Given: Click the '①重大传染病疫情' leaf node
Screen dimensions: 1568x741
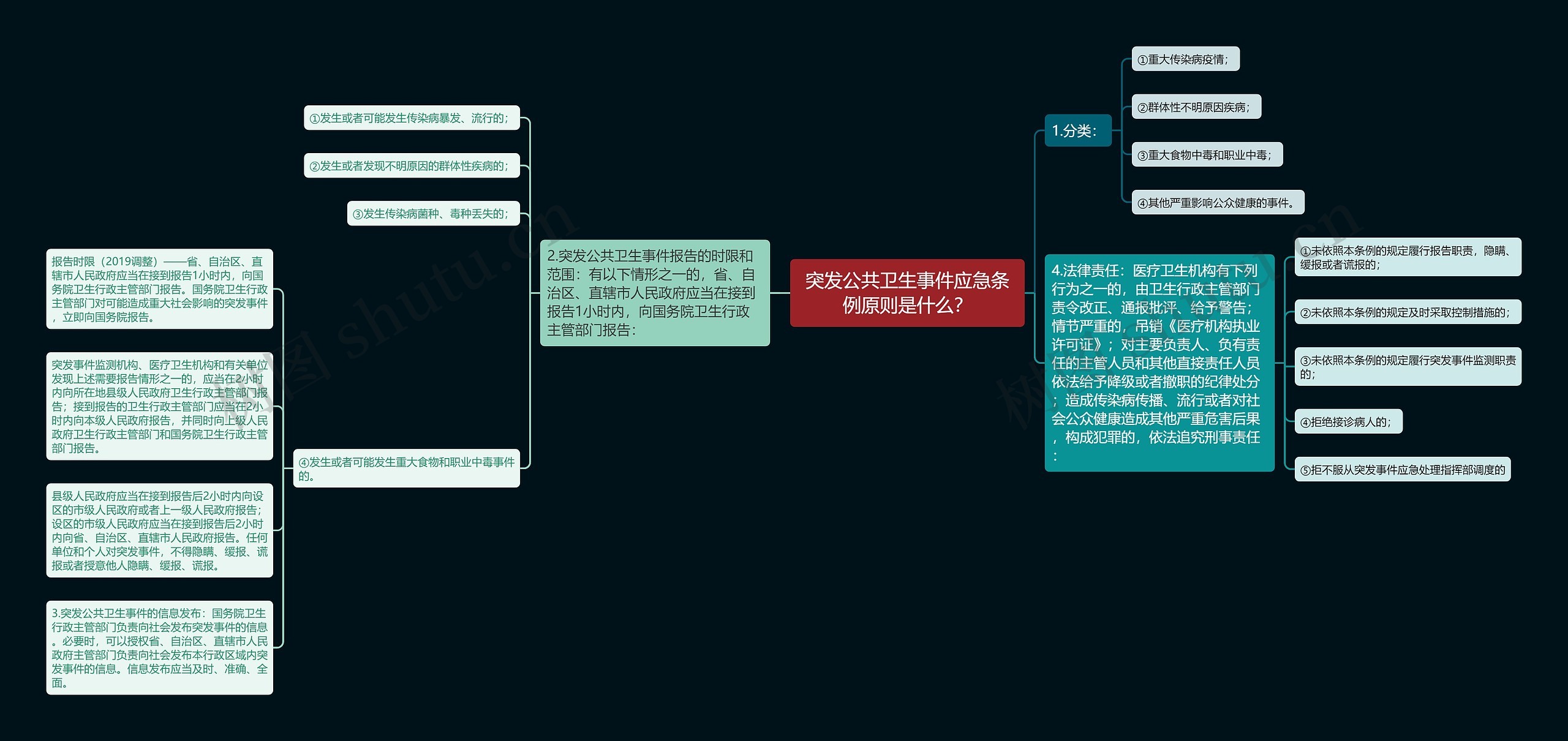Looking at the screenshot, I should [1185, 59].
